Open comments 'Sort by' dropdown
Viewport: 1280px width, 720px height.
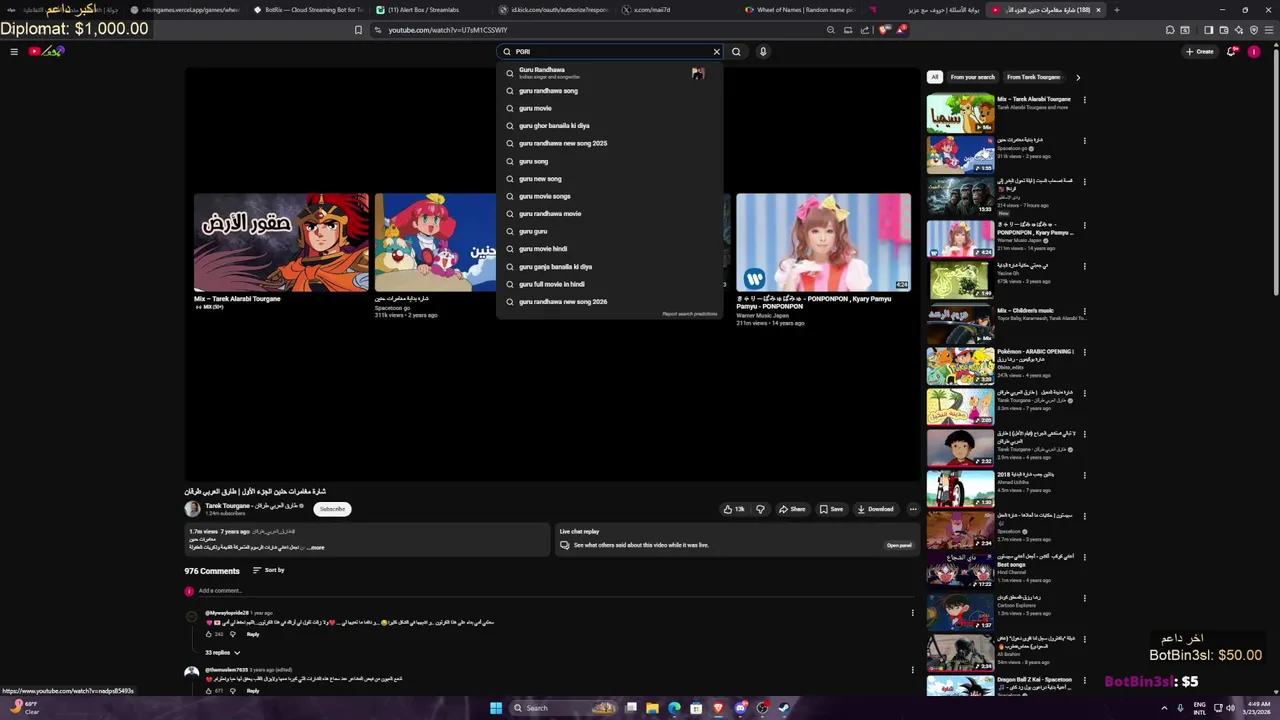(268, 570)
